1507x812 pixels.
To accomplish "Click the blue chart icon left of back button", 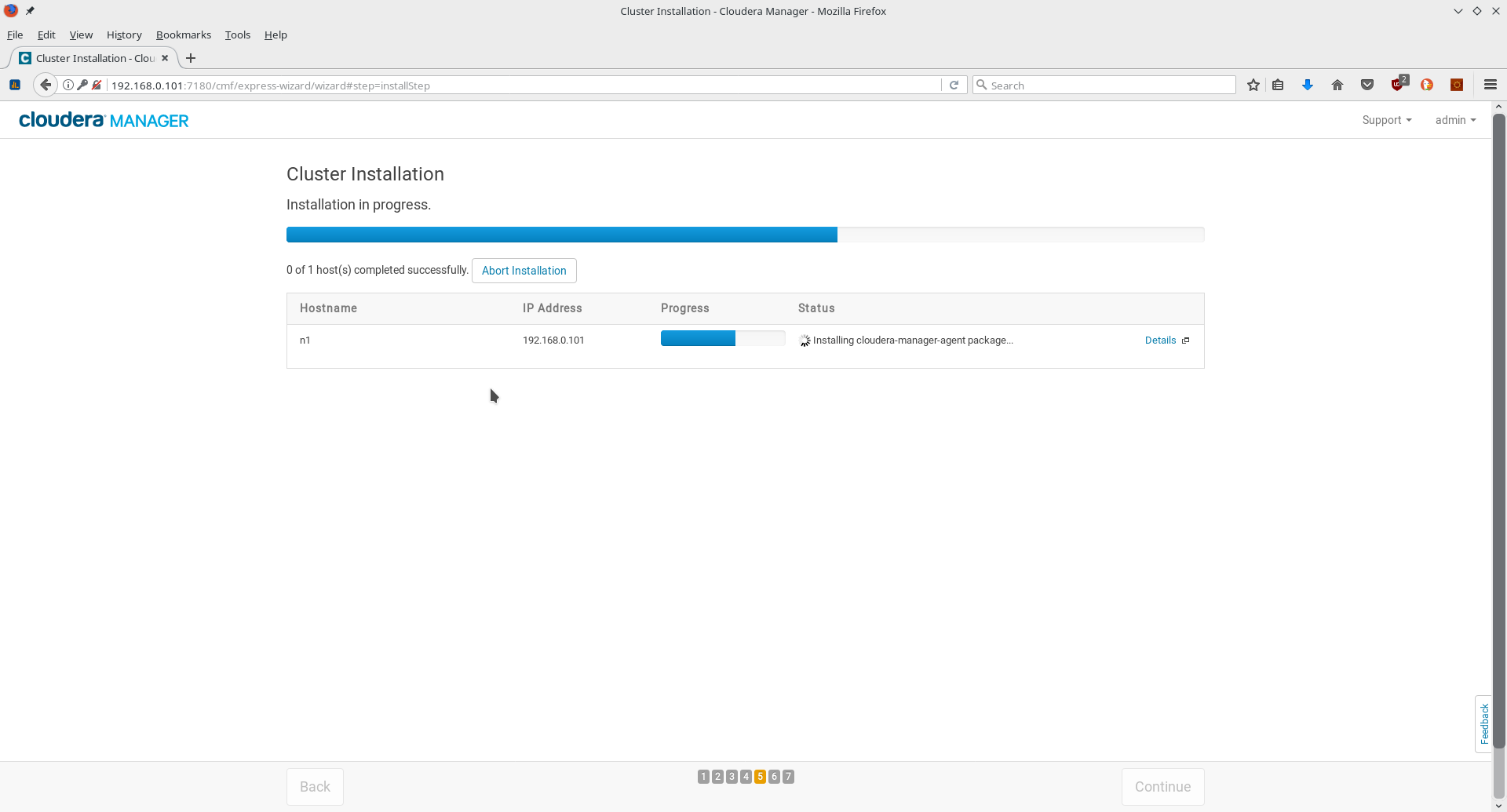I will pyautogui.click(x=15, y=85).
